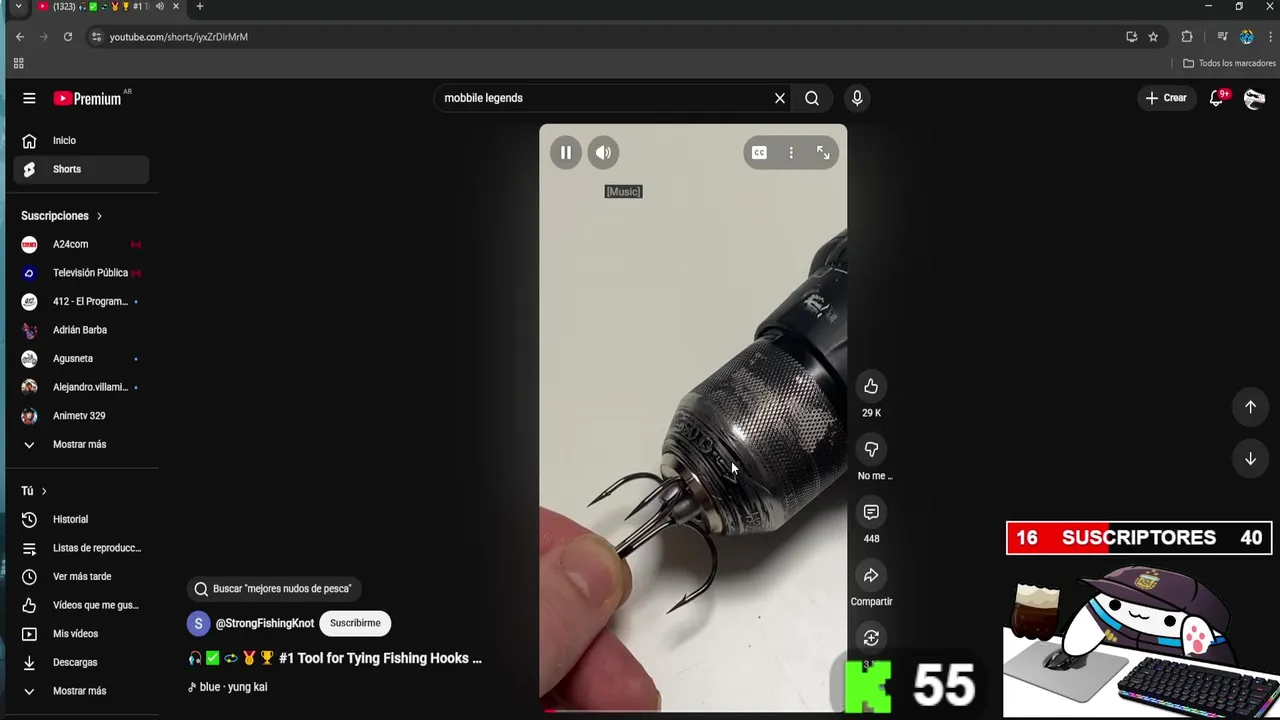
Task: Open the Televisión Pública channel
Action: coord(81,273)
